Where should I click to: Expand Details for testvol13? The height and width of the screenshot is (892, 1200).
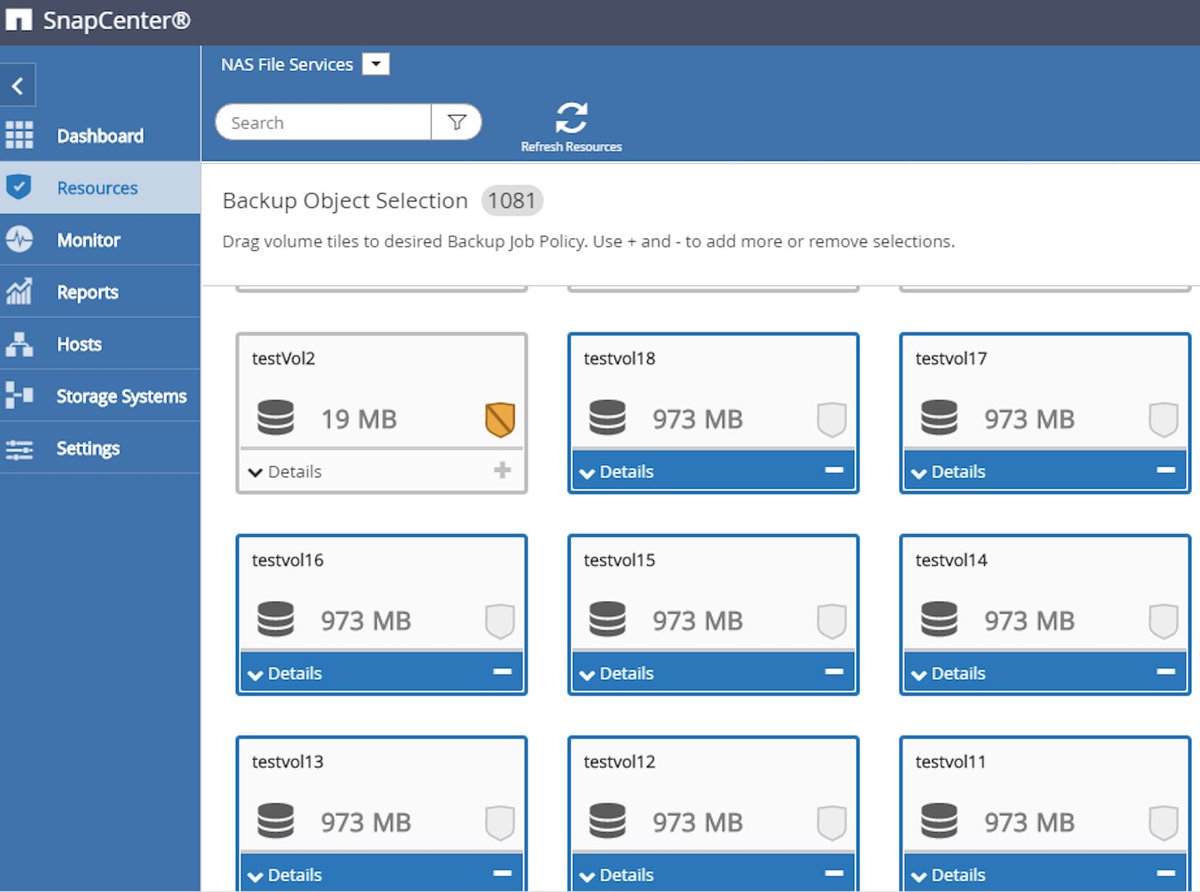285,875
